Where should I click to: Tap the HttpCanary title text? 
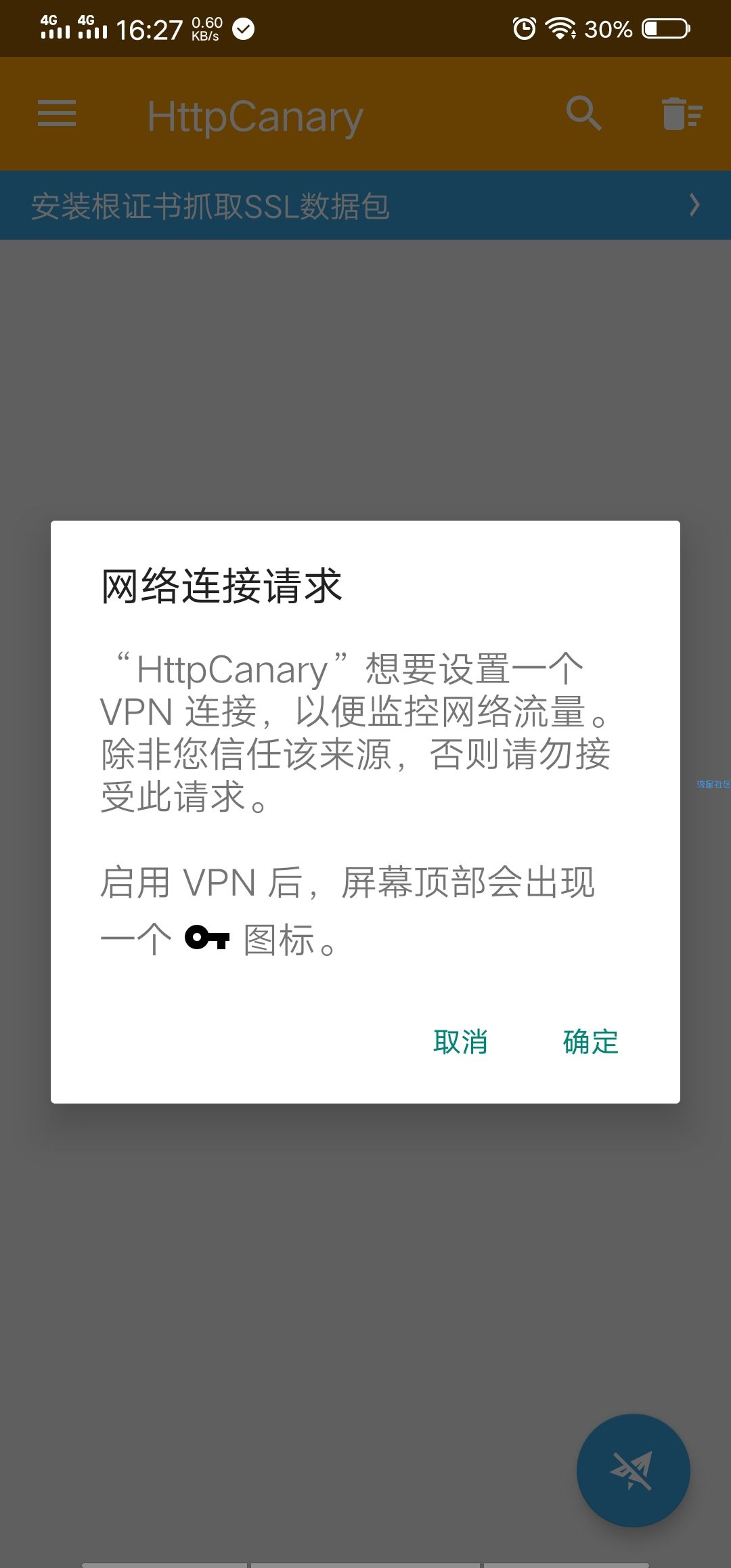255,117
